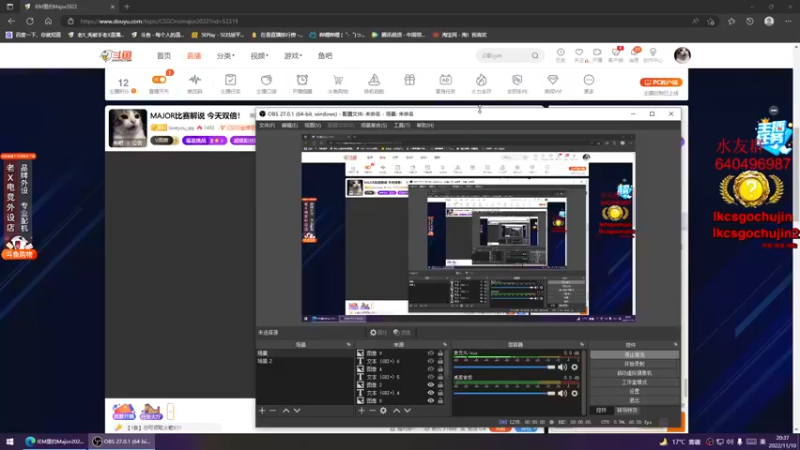Expand the 分类 dropdown in Douyu nav

point(226,56)
